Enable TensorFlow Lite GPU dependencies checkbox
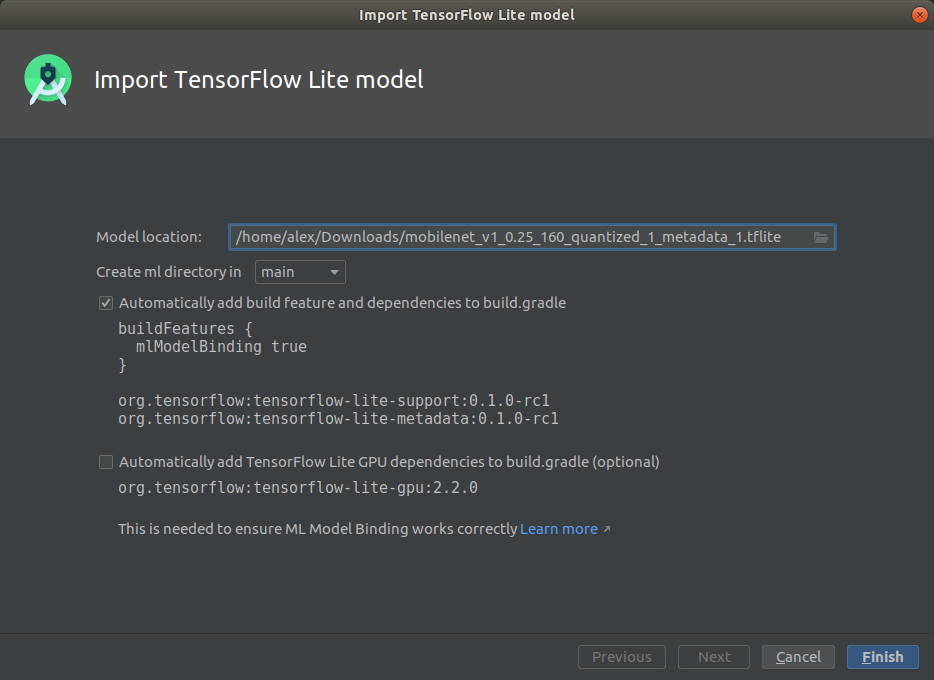Screen dimensions: 934x680 point(105,462)
